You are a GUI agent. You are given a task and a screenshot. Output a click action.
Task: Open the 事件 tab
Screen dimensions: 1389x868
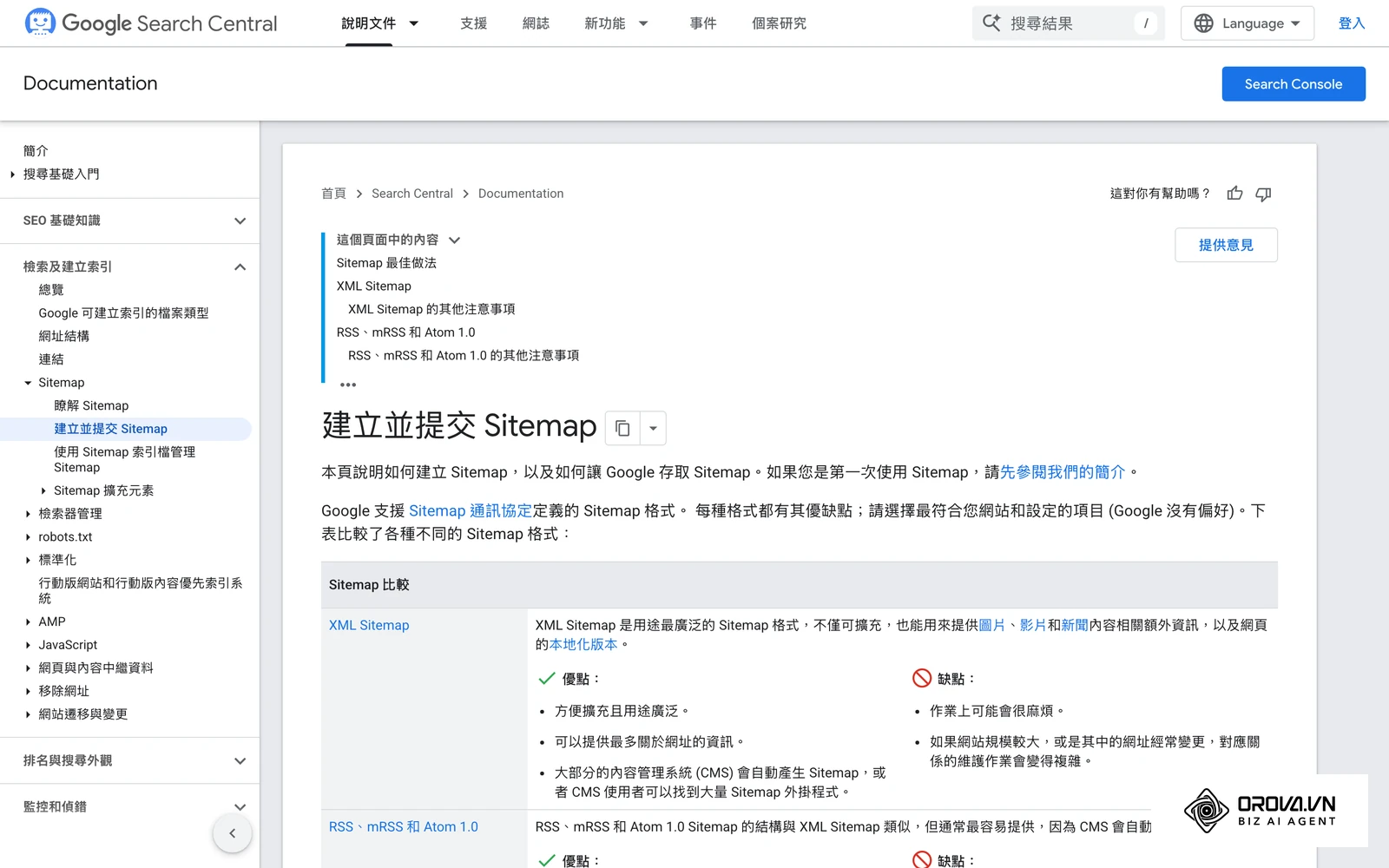702,23
